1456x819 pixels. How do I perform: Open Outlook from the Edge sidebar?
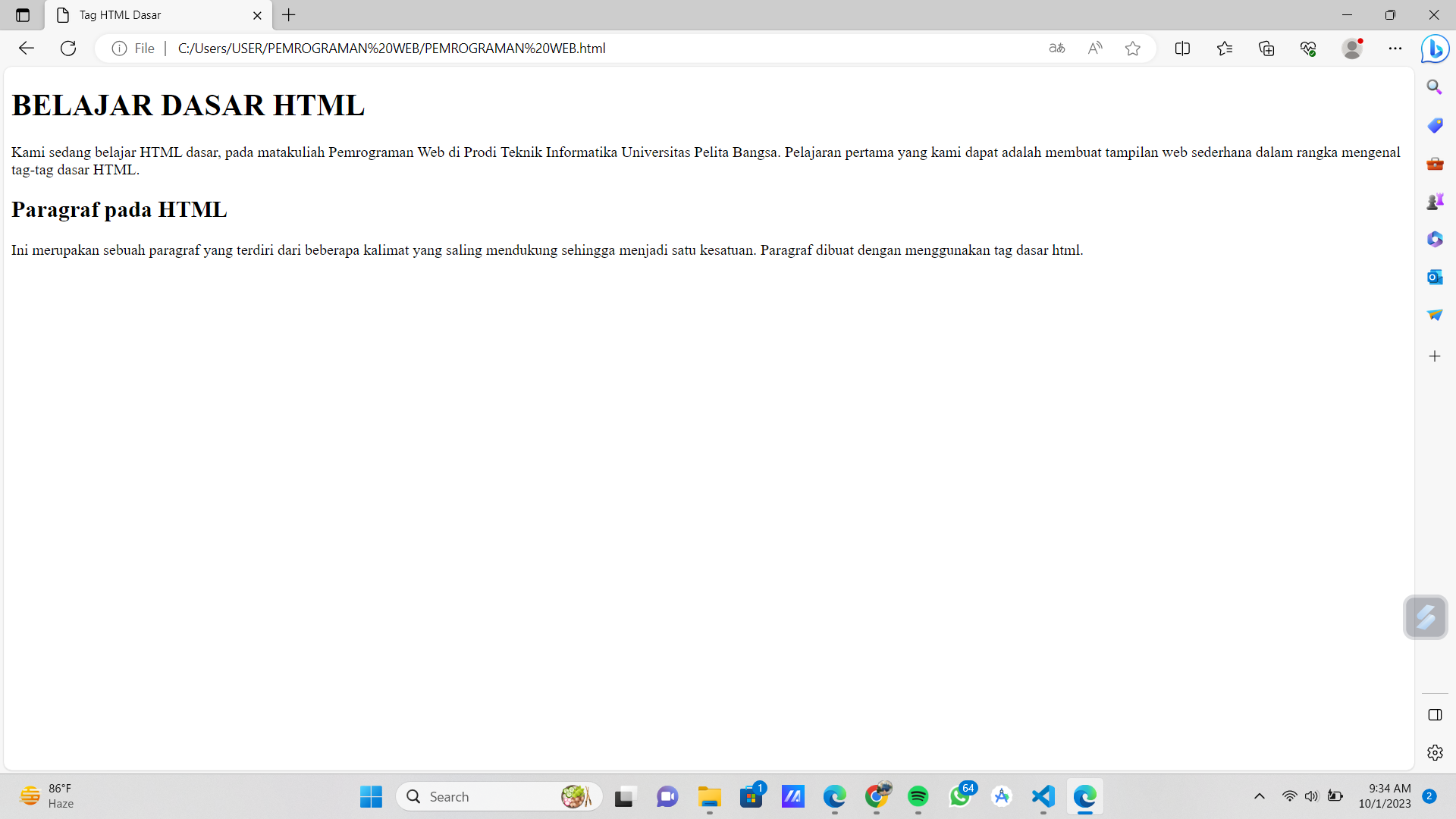pyautogui.click(x=1435, y=277)
